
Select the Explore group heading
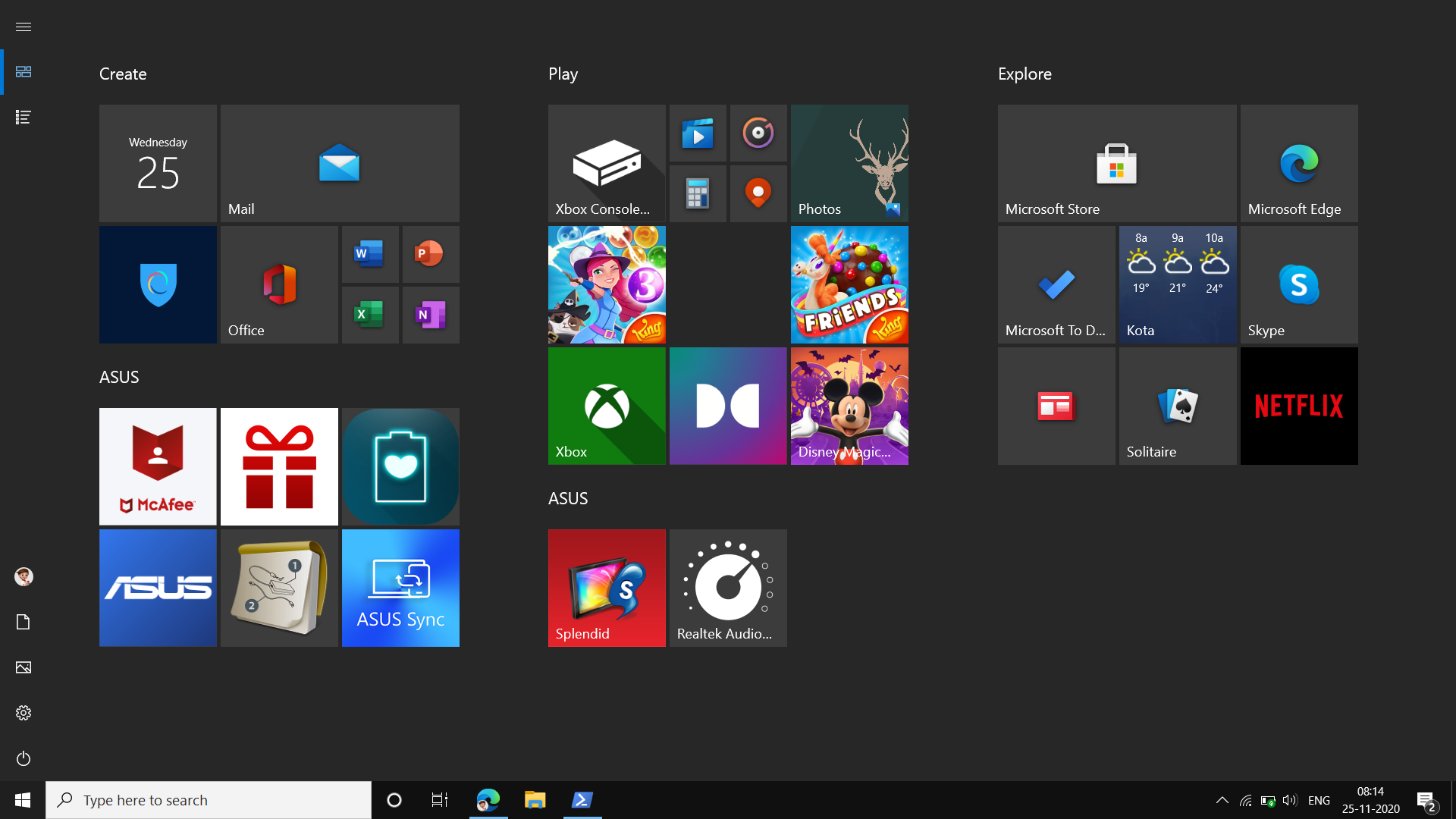[1025, 74]
